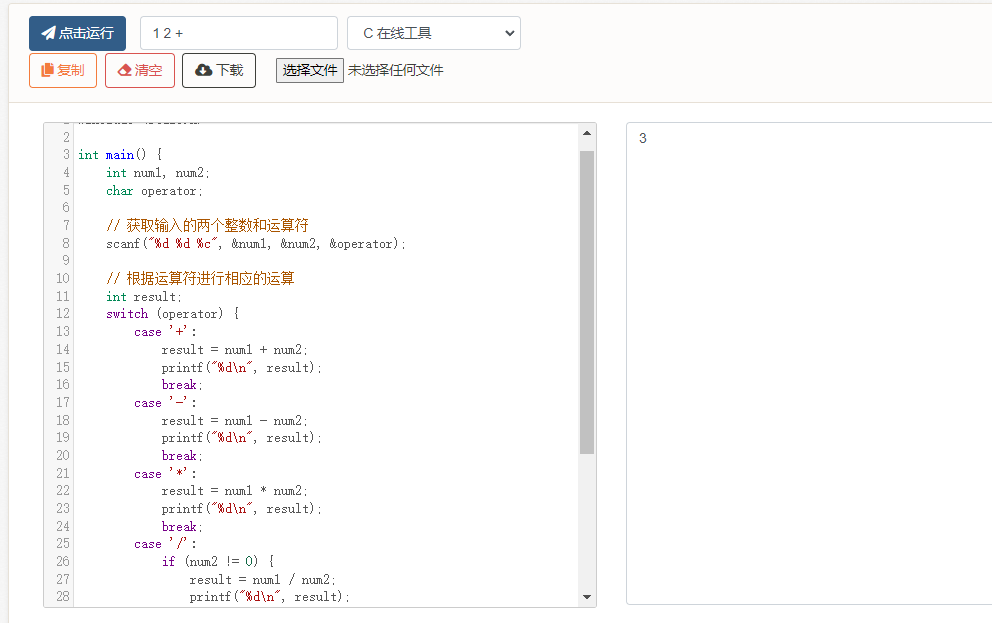Click the paper plane icon on run button
This screenshot has width=992, height=623.
48,33
